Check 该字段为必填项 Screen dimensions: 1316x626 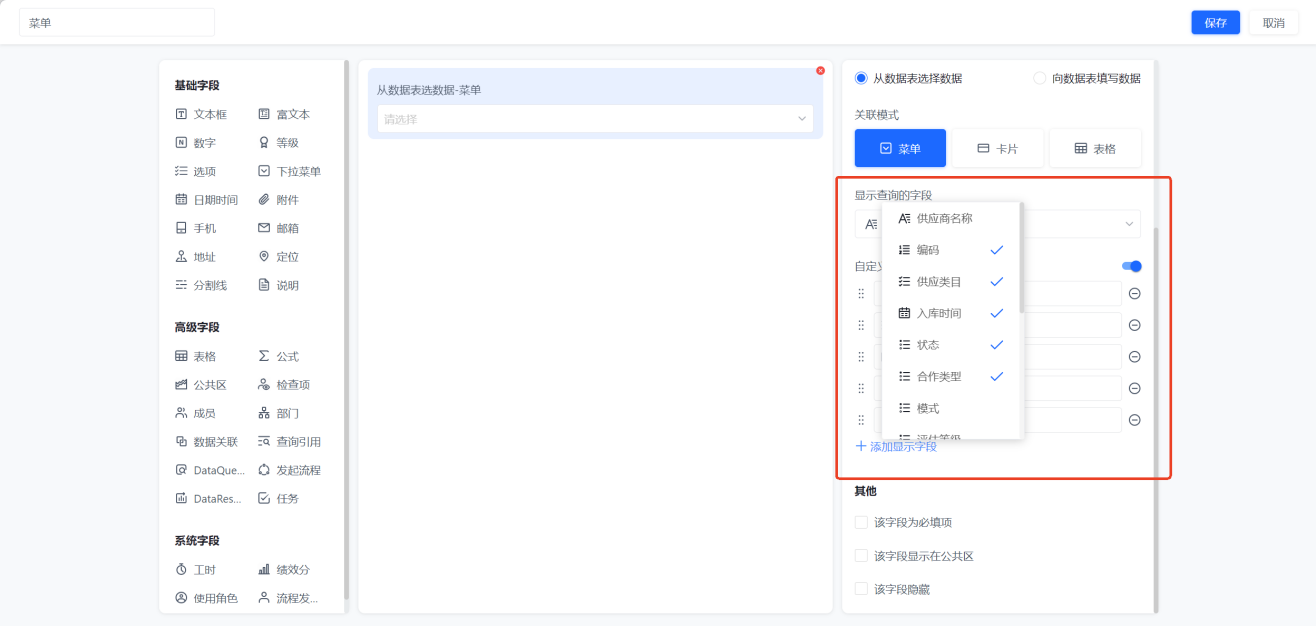coord(861,522)
